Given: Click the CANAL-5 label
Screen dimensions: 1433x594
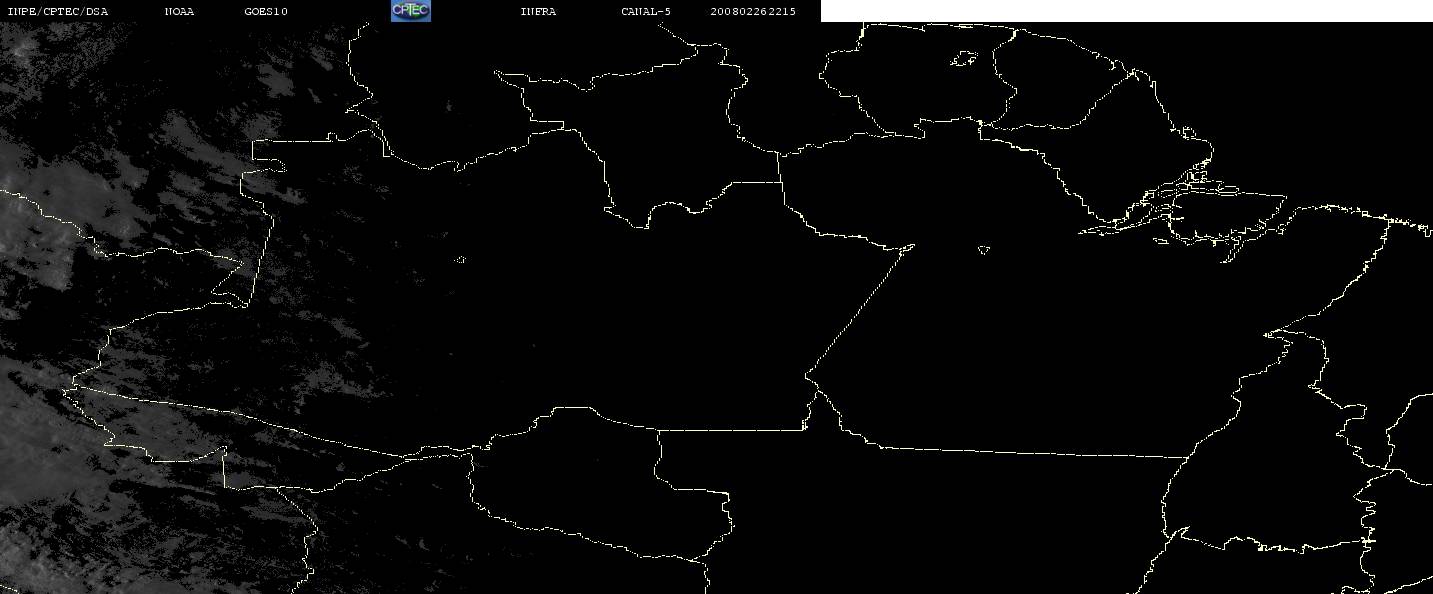Looking at the screenshot, I should (646, 12).
